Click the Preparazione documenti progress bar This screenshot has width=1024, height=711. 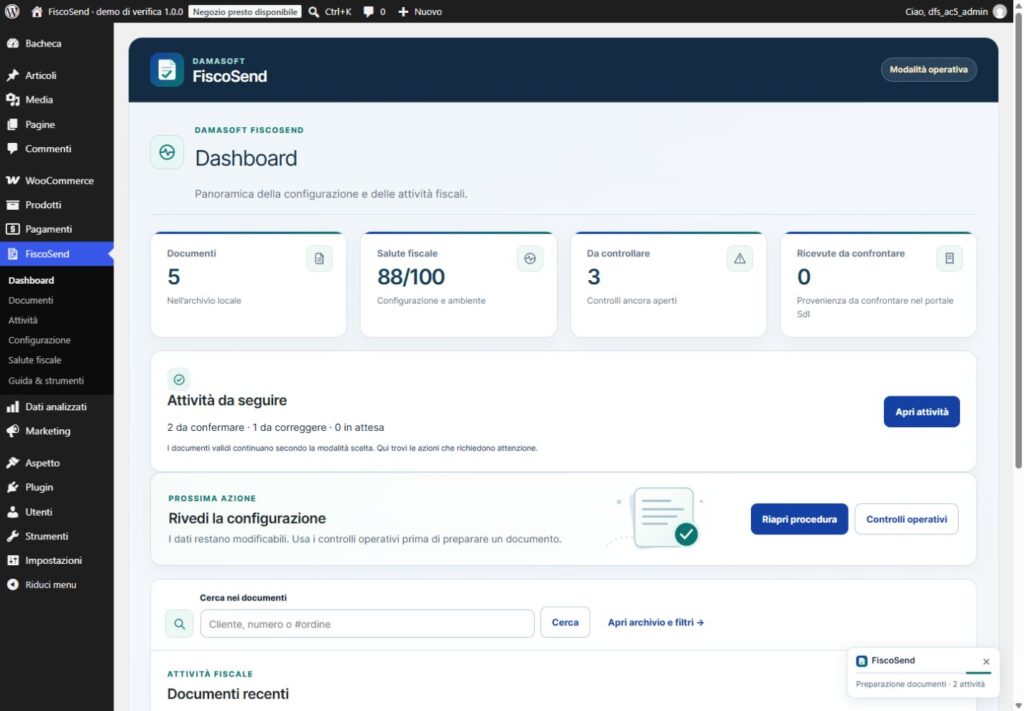pyautogui.click(x=923, y=672)
